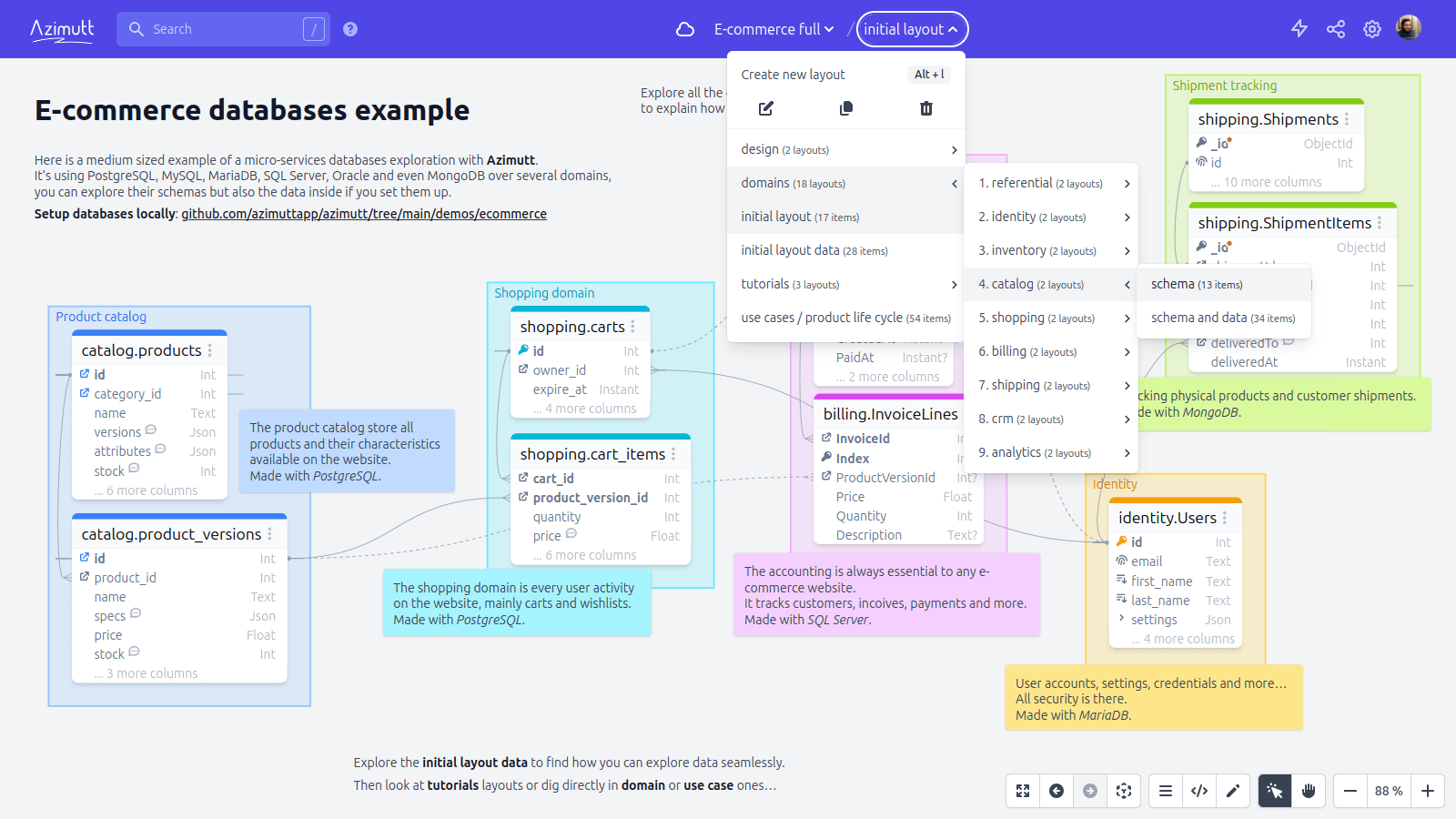Select the 8. crm domain entry
Screen dimensions: 1456x819
point(1051,419)
